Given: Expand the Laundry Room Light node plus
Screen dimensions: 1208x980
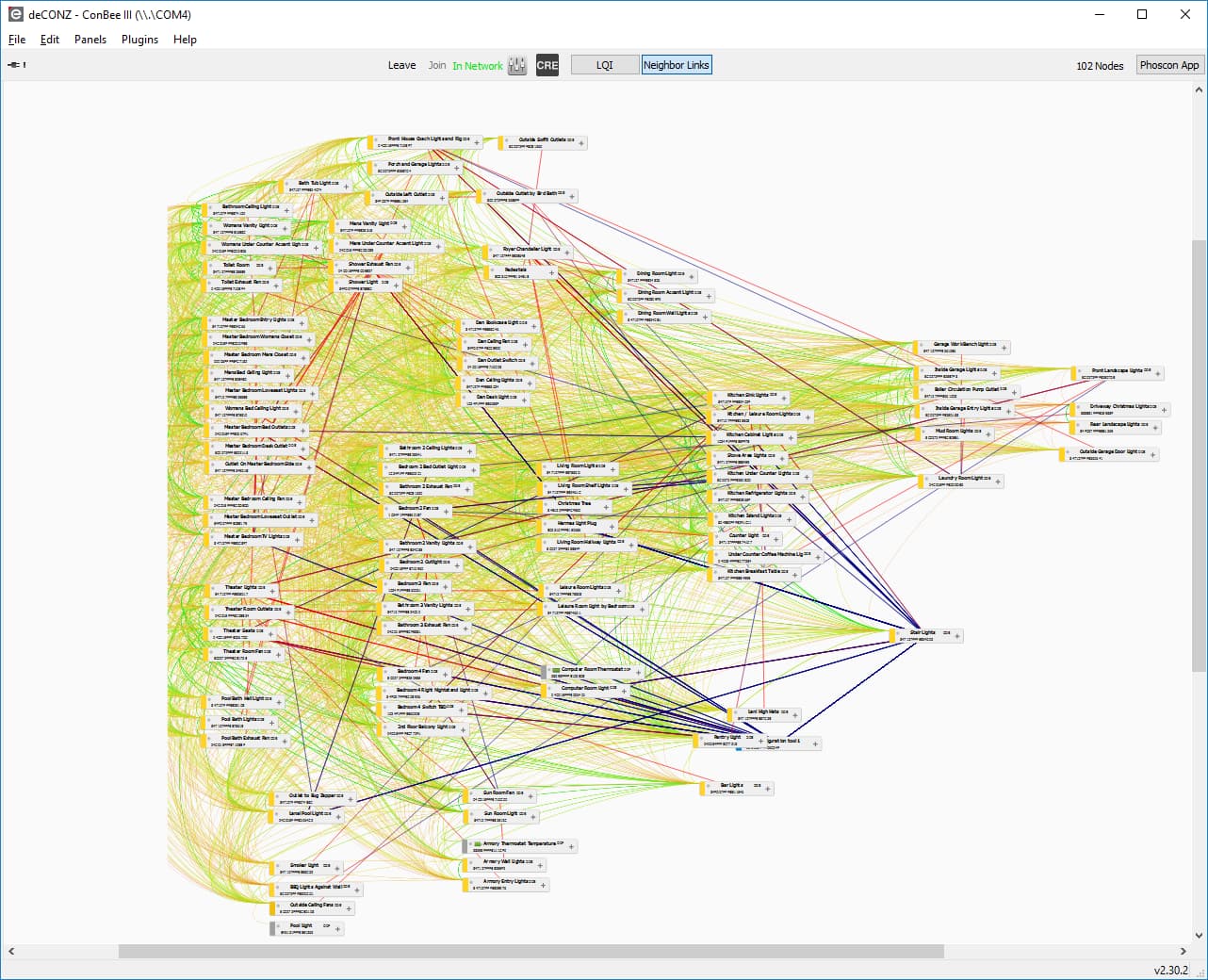Looking at the screenshot, I should pos(998,482).
